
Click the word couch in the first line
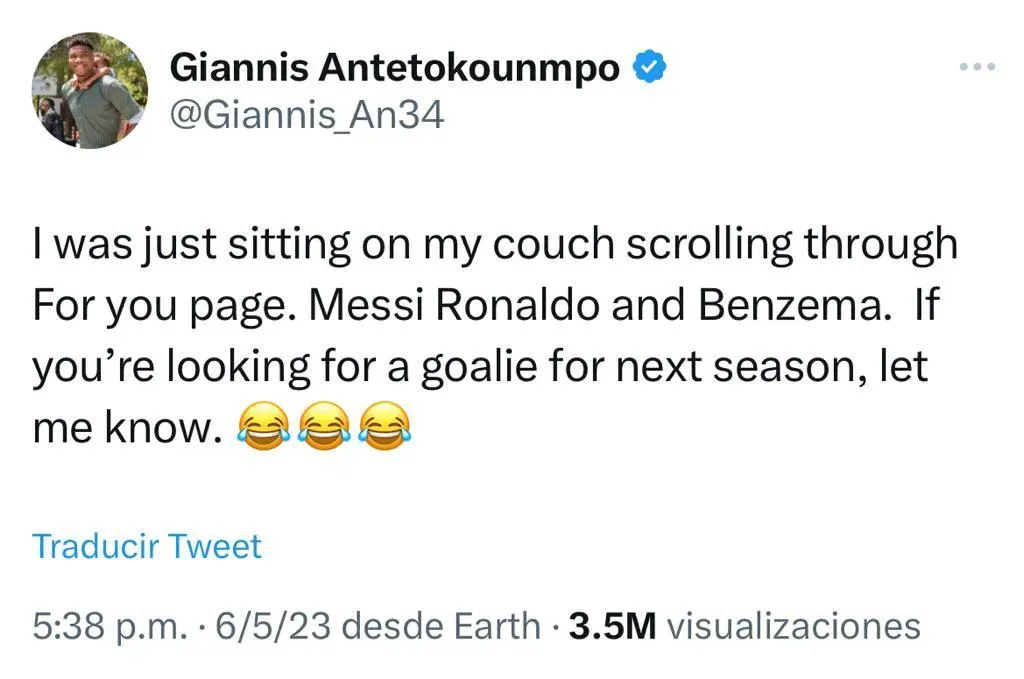(x=556, y=242)
